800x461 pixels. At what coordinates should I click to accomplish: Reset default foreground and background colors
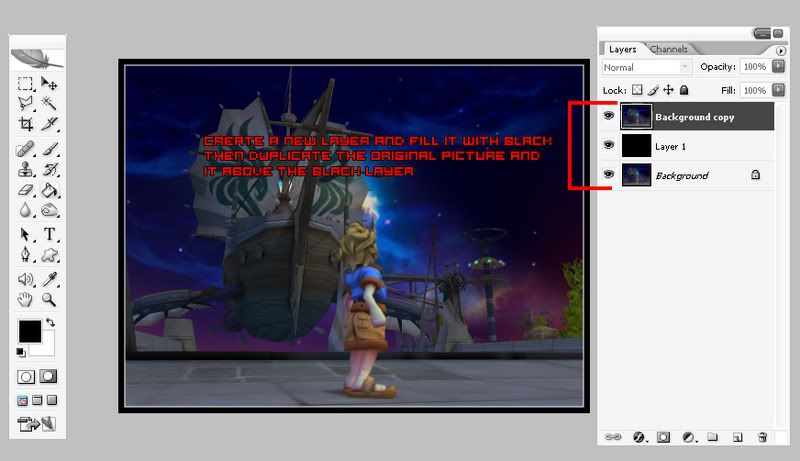(20, 352)
